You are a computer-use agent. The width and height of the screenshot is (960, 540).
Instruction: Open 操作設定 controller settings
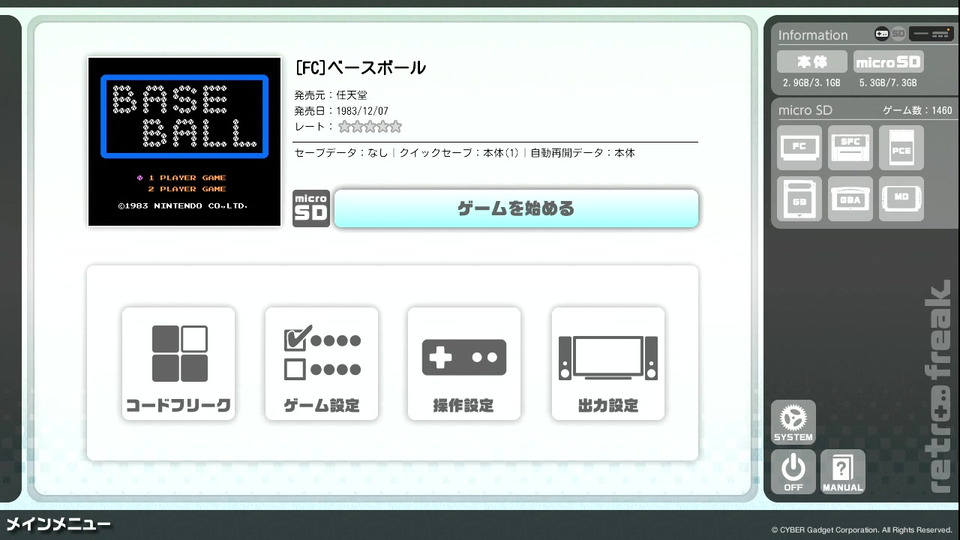click(464, 364)
